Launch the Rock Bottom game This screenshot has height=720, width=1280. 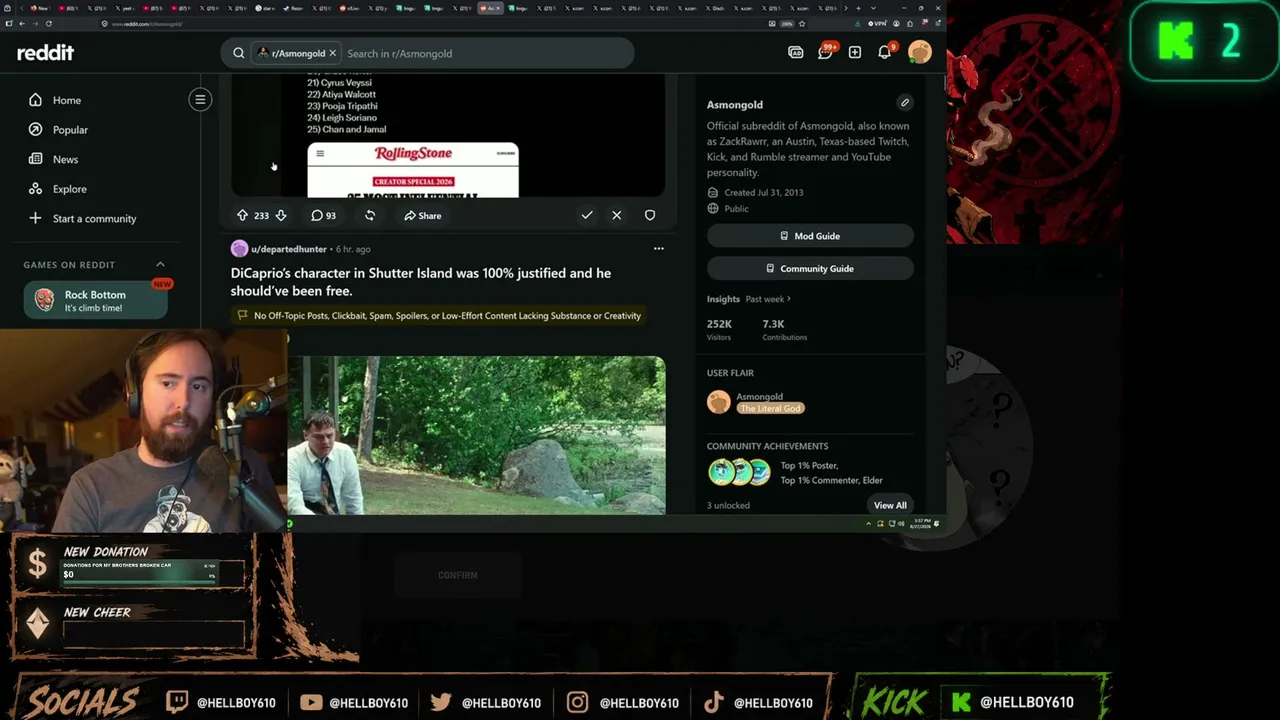95,300
